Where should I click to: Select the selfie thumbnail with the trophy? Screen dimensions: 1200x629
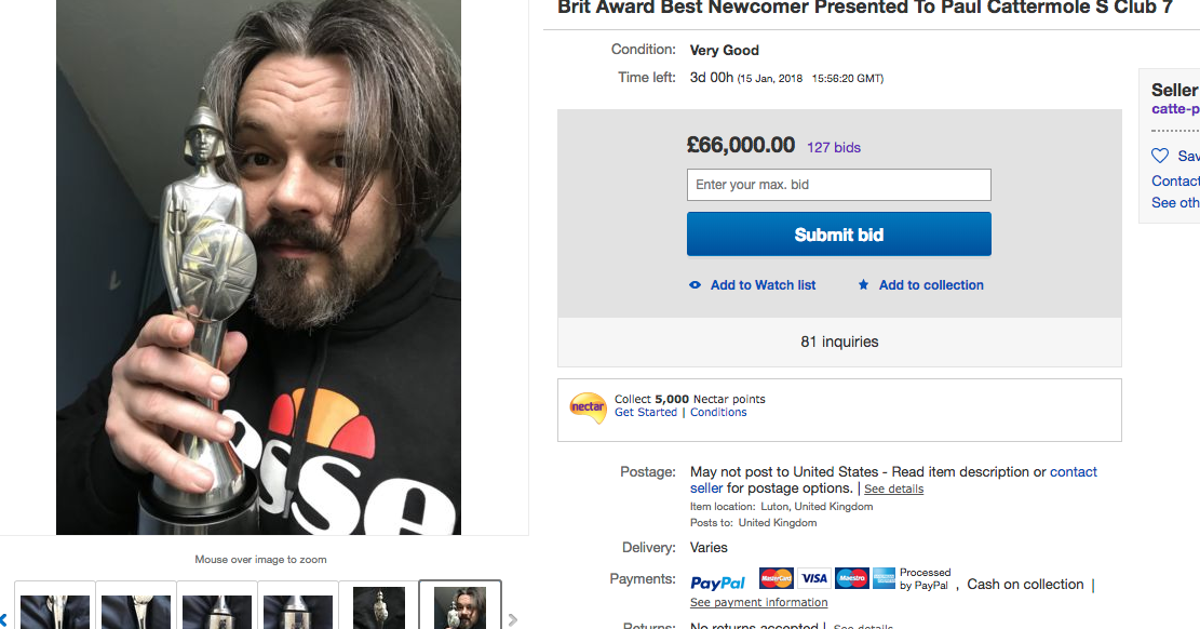[x=459, y=607]
